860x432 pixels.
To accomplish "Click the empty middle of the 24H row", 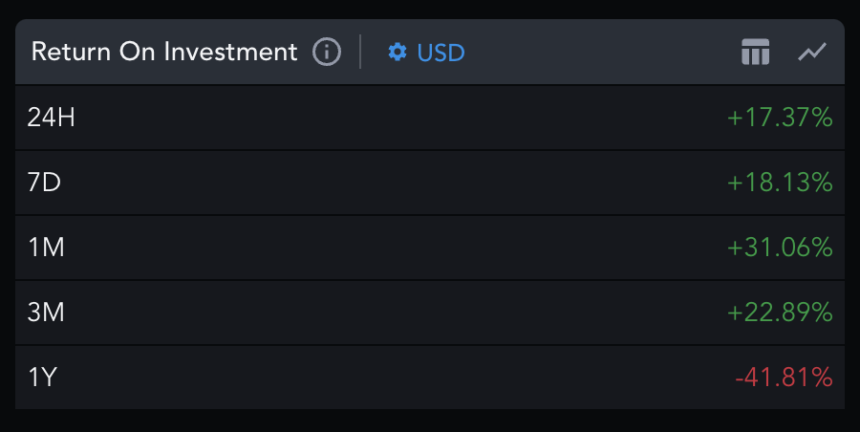I will coord(400,118).
